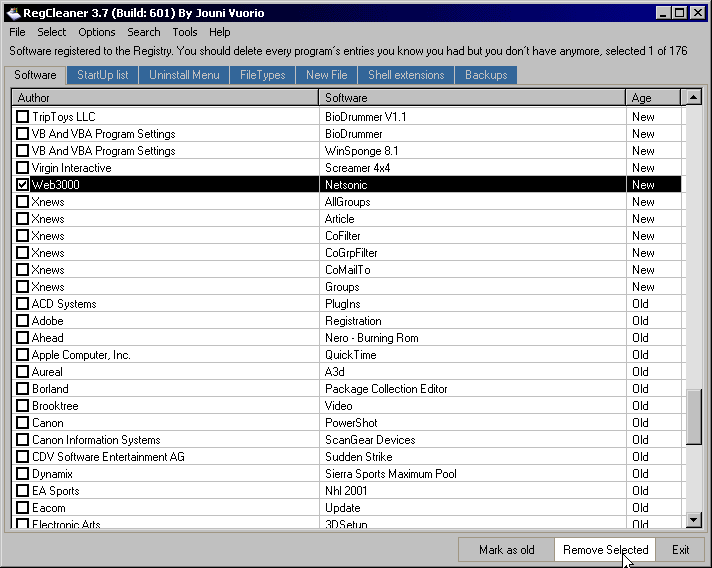
Task: Switch to the Backups tab
Action: pyautogui.click(x=486, y=75)
